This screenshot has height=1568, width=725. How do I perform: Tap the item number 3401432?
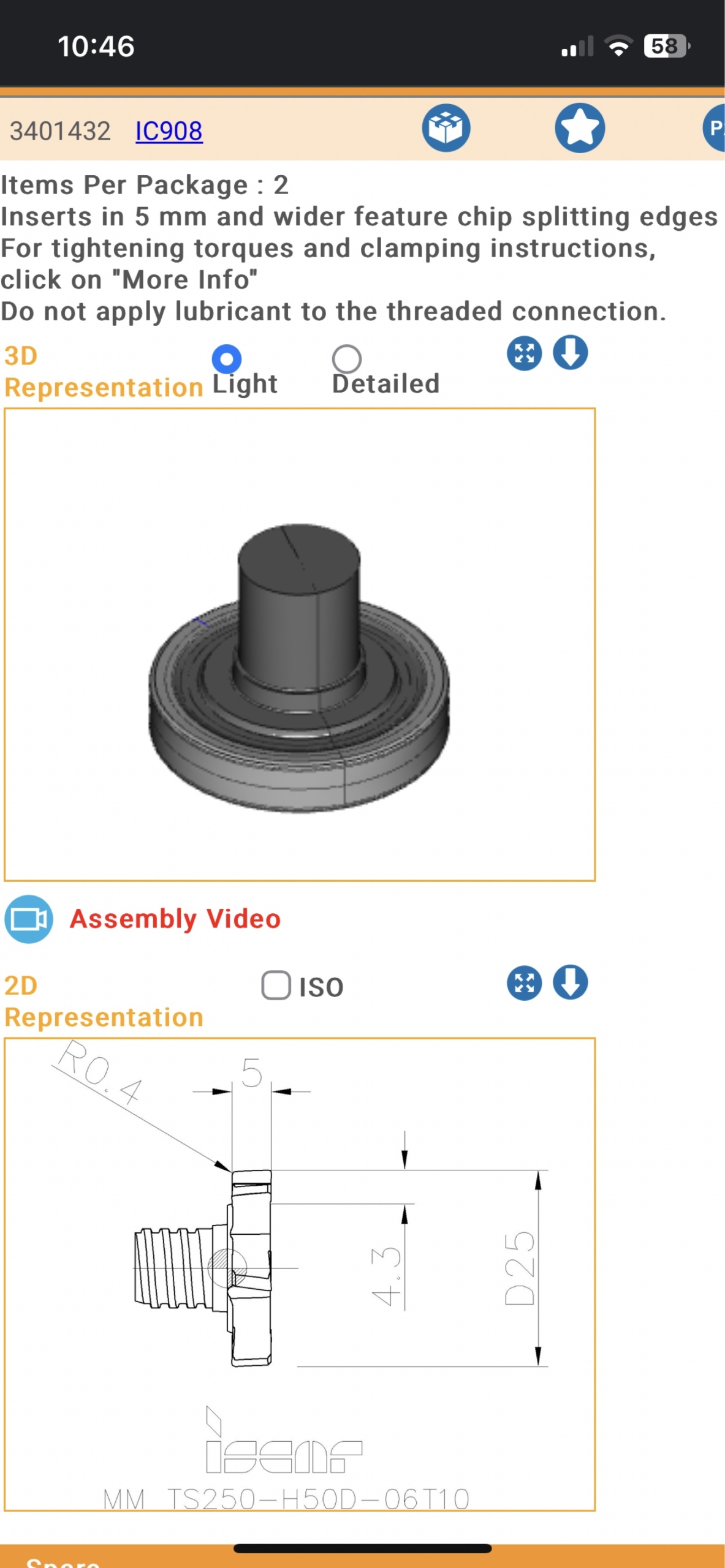point(60,131)
